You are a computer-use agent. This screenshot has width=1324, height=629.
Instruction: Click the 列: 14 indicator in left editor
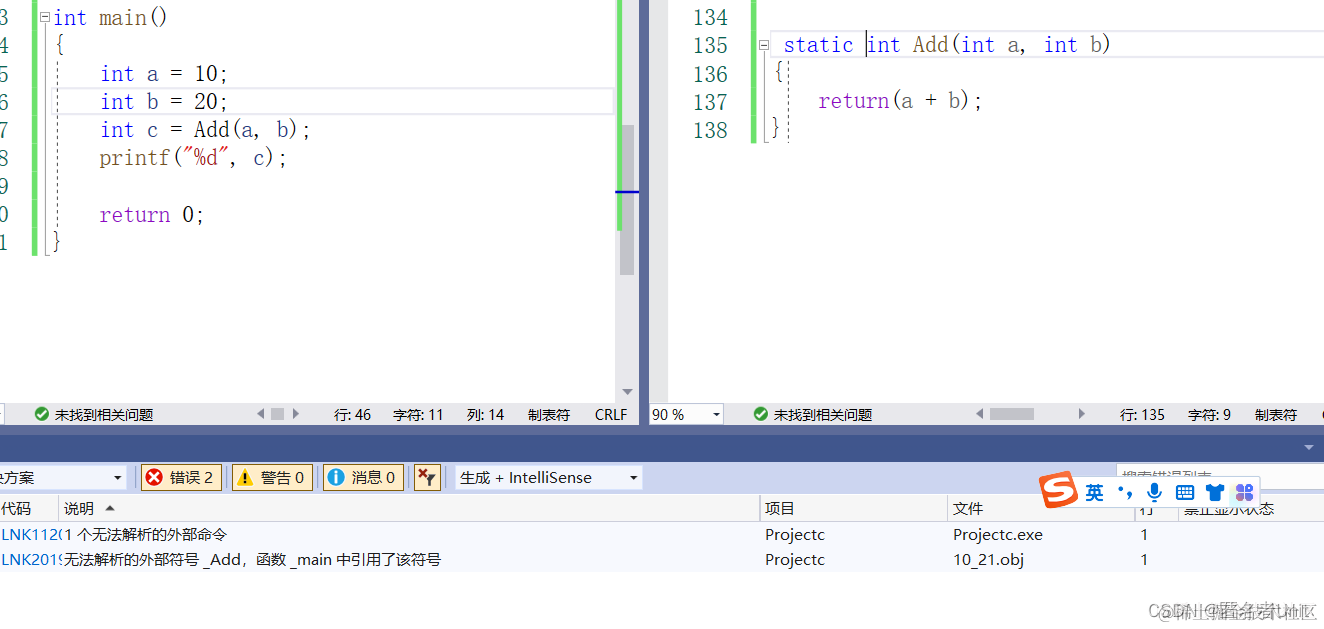point(485,414)
